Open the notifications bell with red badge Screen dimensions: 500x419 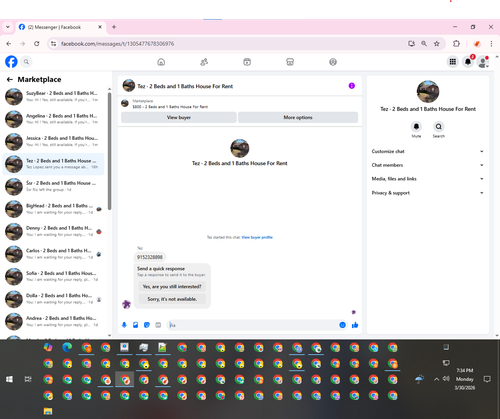pyautogui.click(x=468, y=62)
